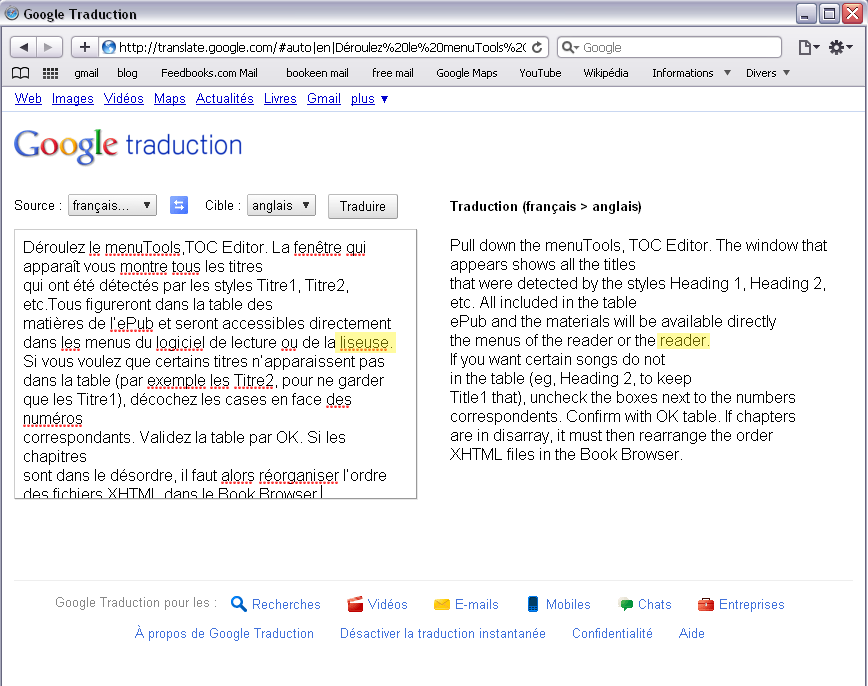The width and height of the screenshot is (868, 686).
Task: Open the Wikipédia bookmark
Action: pyautogui.click(x=606, y=73)
